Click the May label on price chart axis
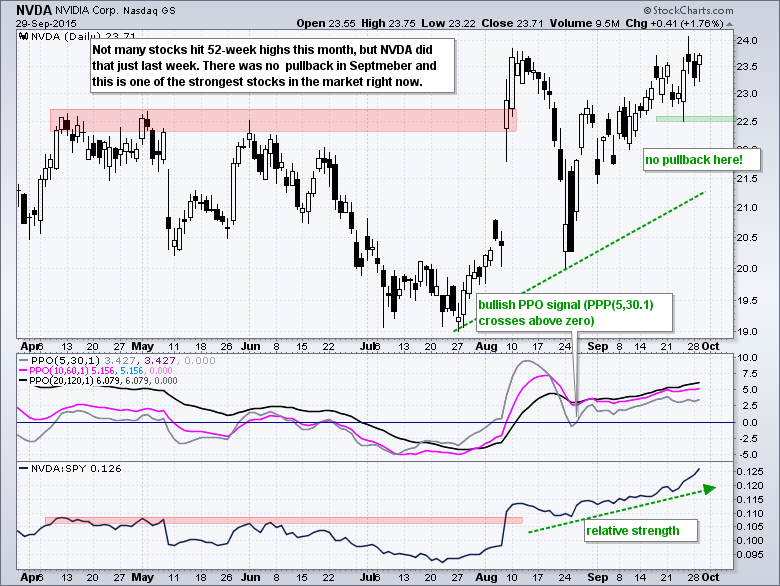Screen dimensions: 780x586 [142, 346]
